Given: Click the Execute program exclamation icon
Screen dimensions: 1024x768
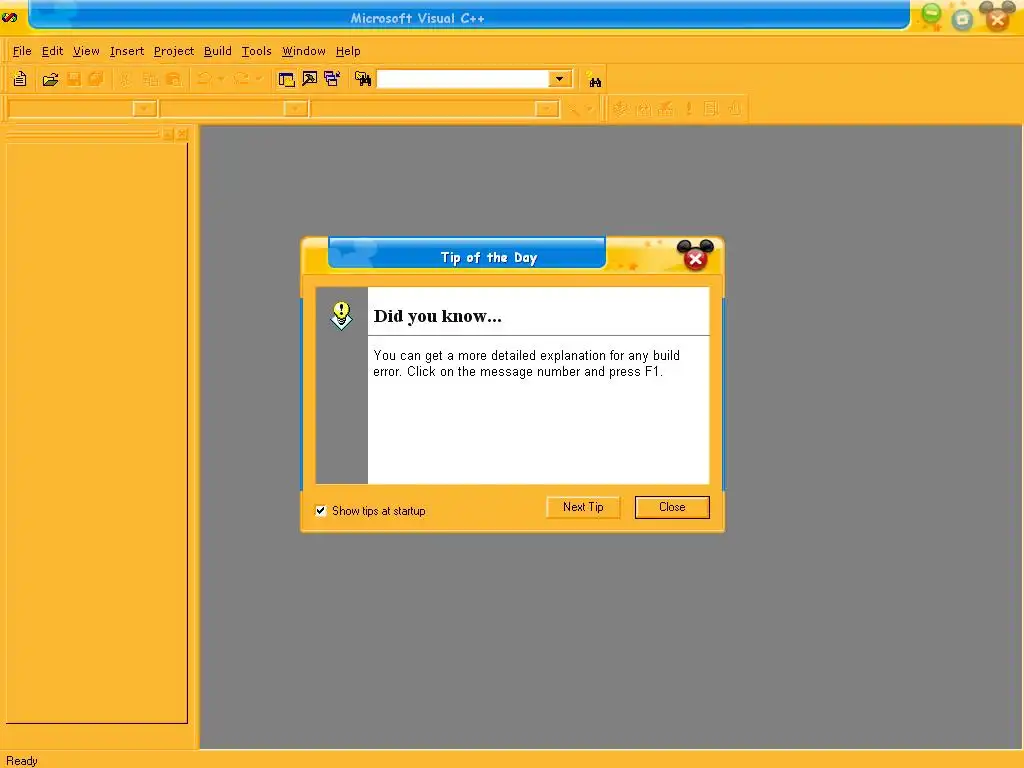Looking at the screenshot, I should point(688,109).
